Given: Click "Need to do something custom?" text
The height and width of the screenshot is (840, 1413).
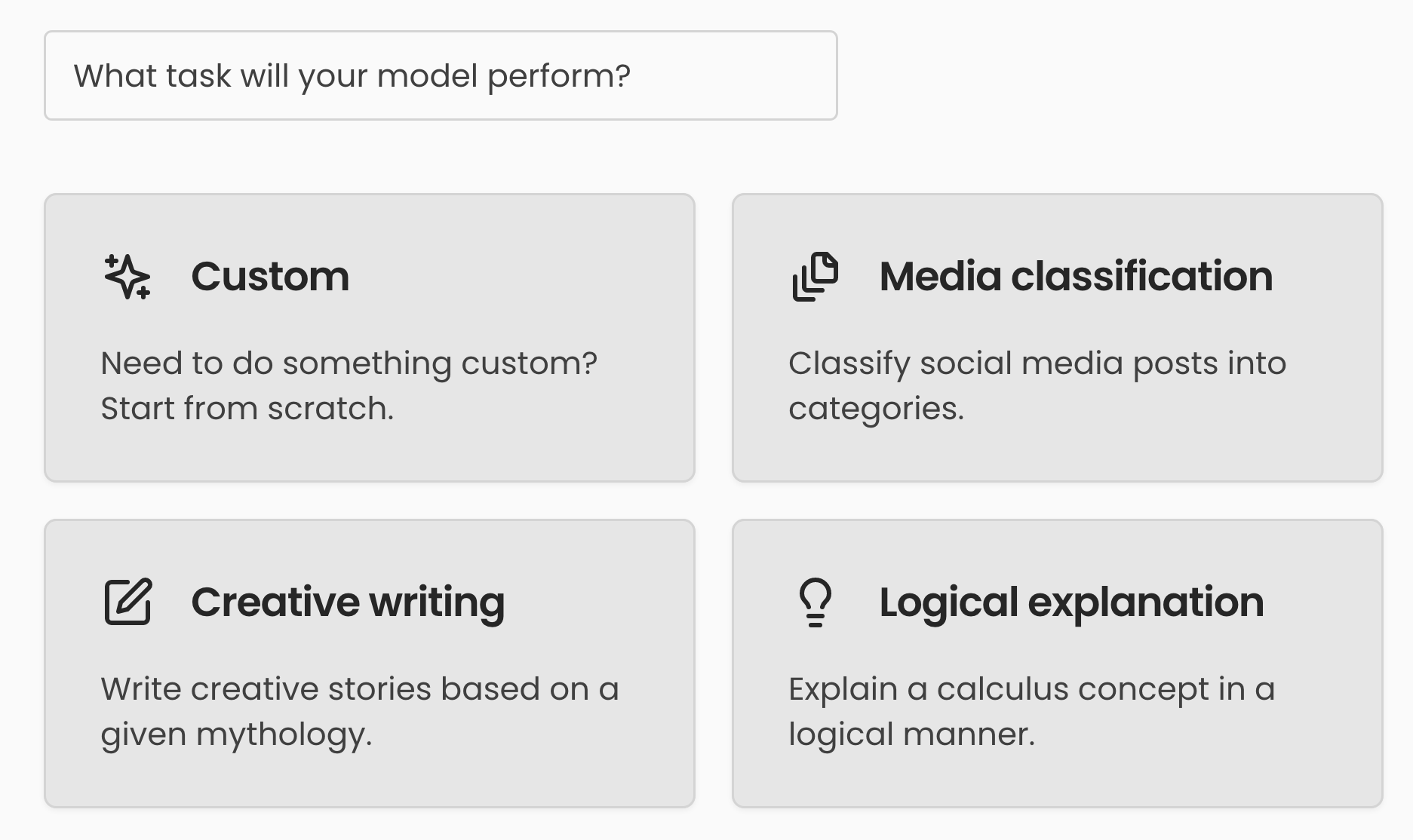Looking at the screenshot, I should 349,363.
